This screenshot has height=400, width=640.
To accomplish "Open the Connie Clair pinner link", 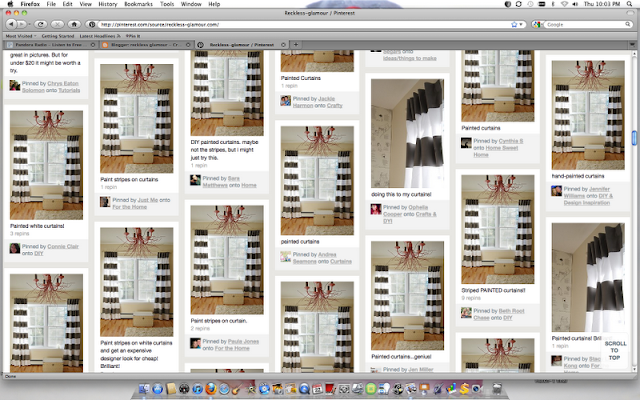I will (63, 246).
